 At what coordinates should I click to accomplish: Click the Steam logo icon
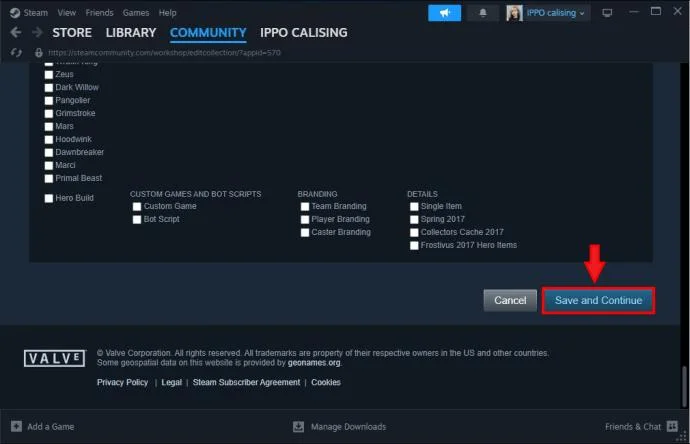click(x=15, y=13)
